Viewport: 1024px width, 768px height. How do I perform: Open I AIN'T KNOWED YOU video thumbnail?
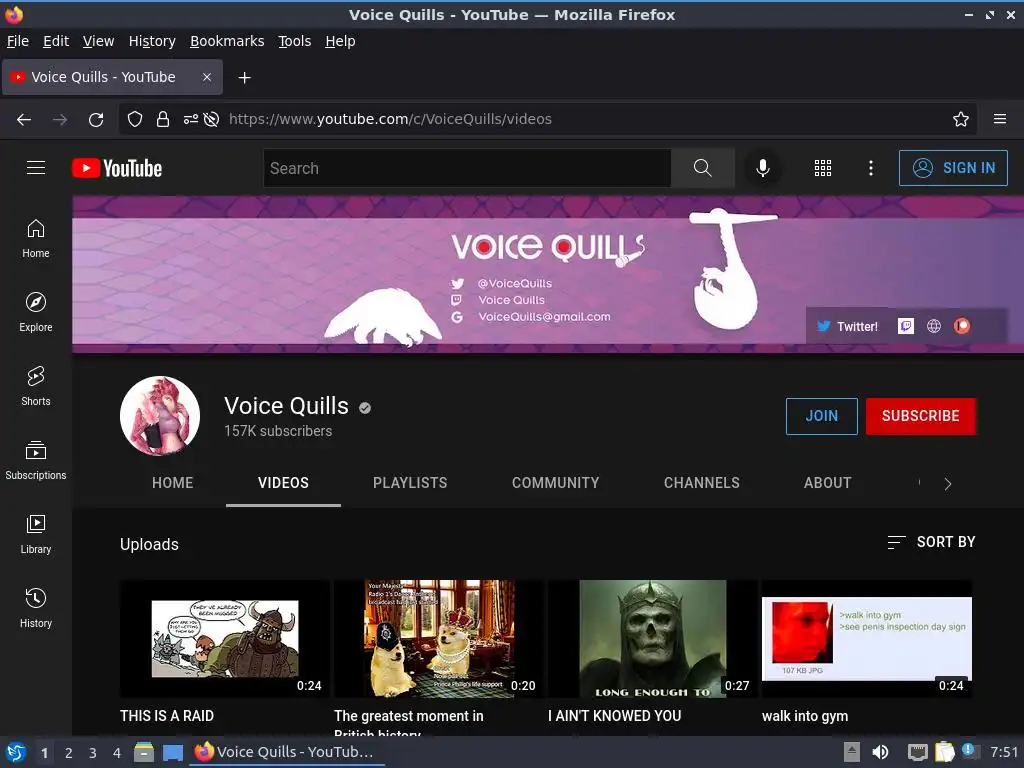(x=652, y=639)
